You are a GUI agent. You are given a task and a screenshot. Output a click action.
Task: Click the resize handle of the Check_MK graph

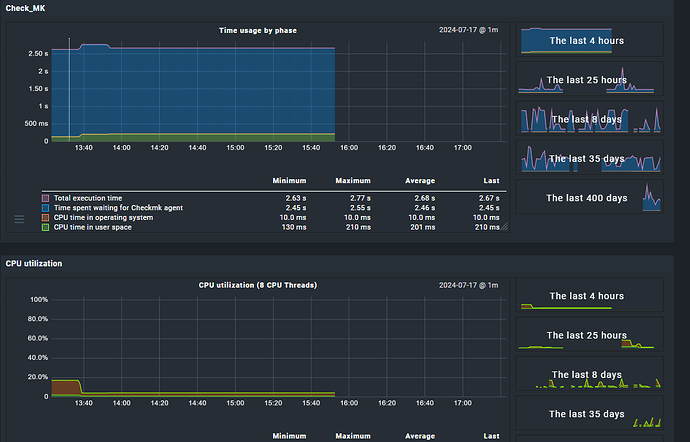505,226
